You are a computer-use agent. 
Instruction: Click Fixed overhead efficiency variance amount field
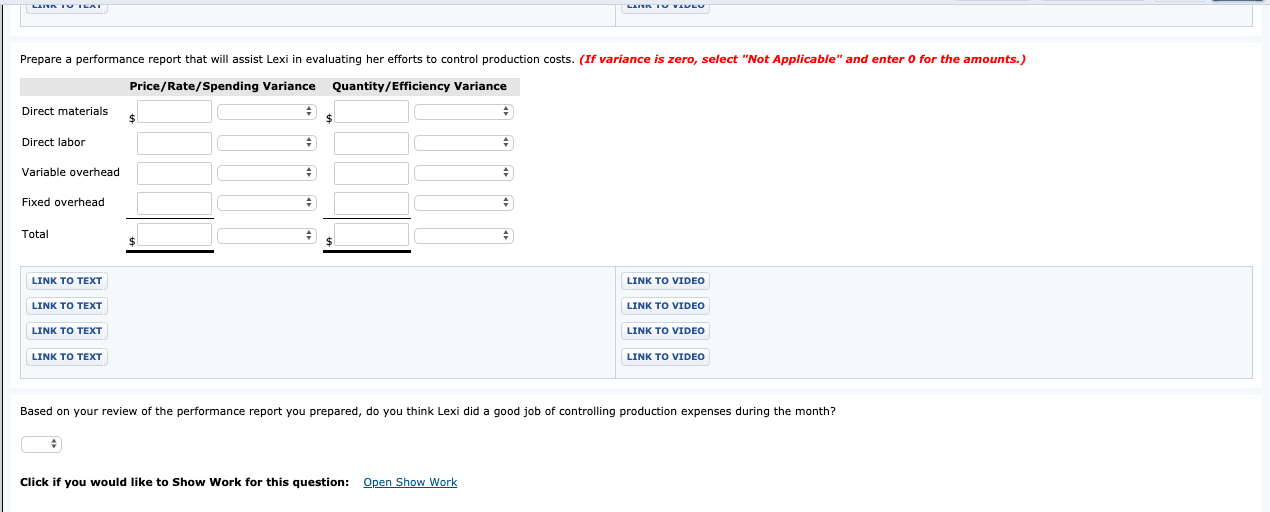[x=372, y=203]
